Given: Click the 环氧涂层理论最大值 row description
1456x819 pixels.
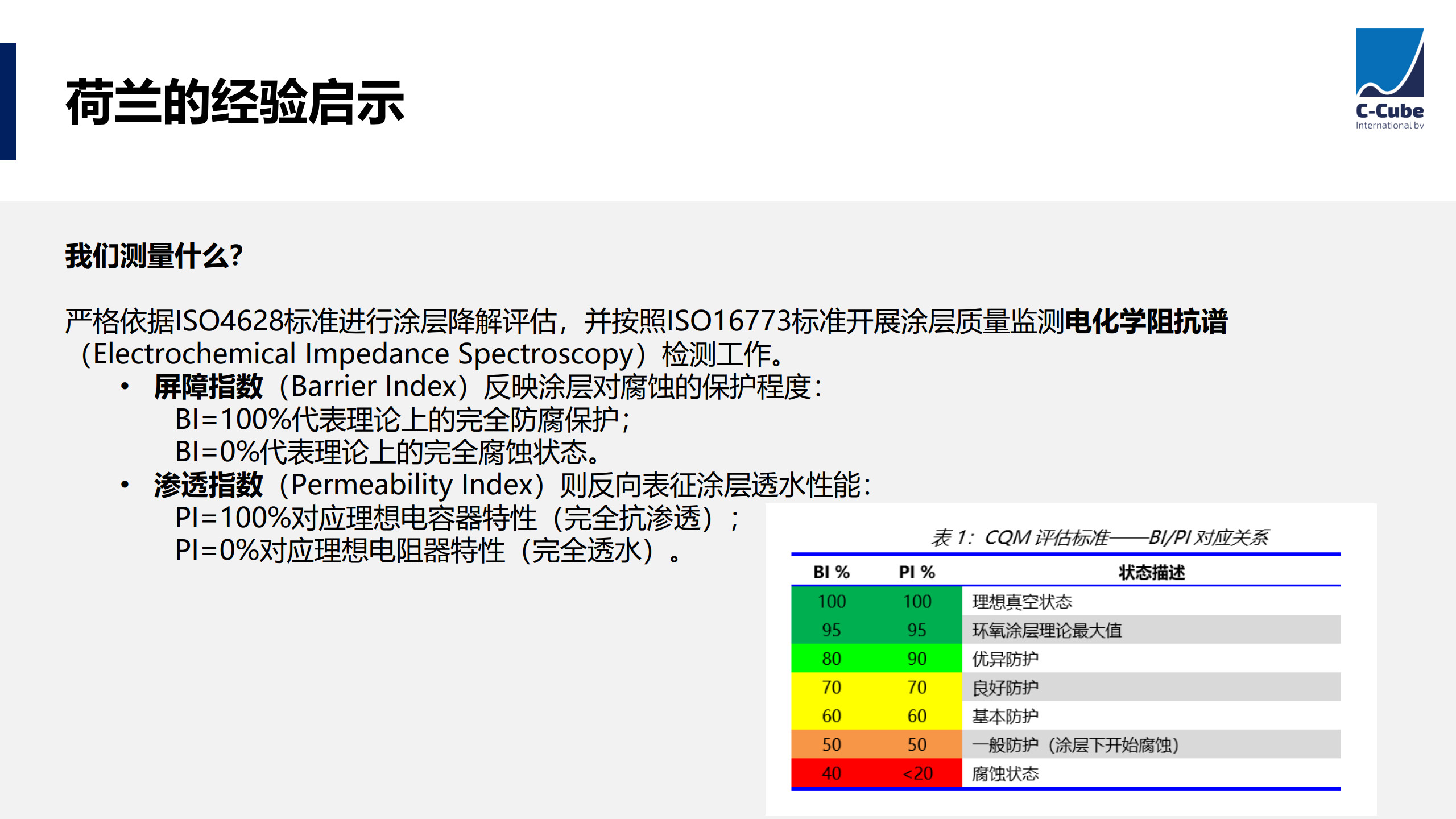Looking at the screenshot, I should pyautogui.click(x=1046, y=630).
